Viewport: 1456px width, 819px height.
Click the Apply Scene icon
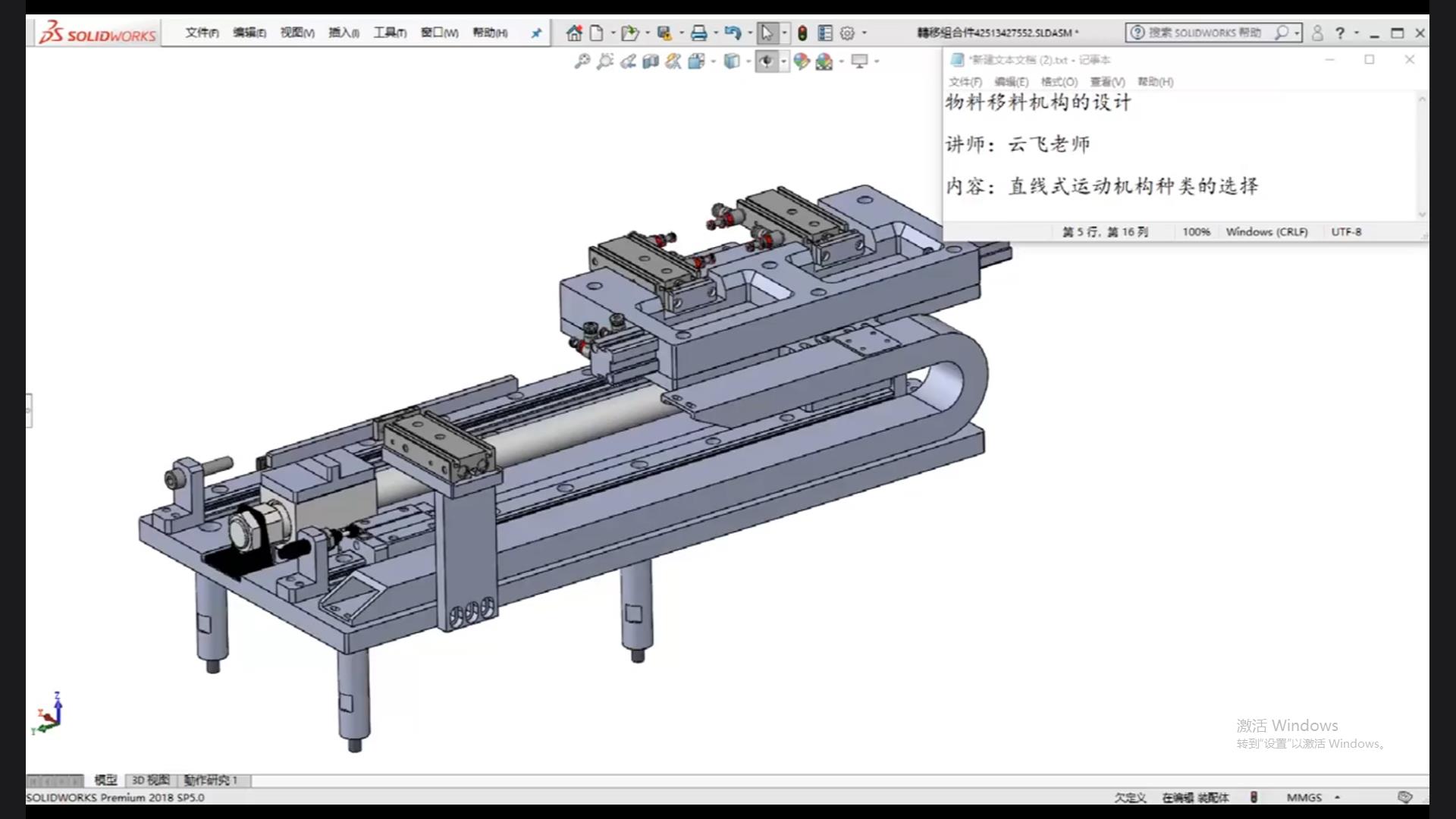[824, 61]
